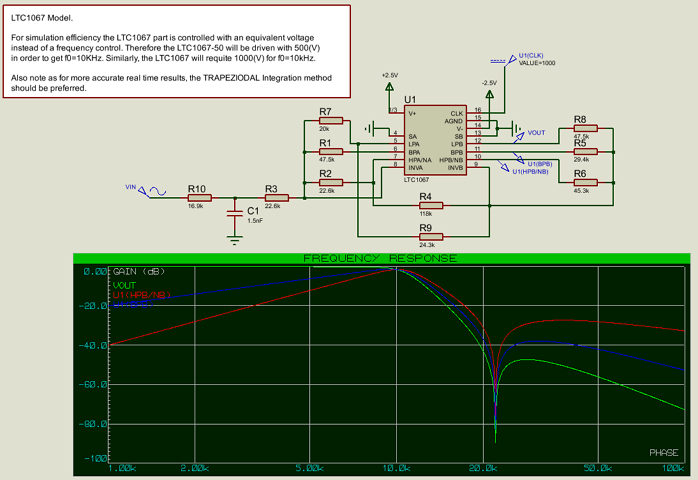Click the green VOUT trace label in graph
698x480 pixels.
point(125,285)
